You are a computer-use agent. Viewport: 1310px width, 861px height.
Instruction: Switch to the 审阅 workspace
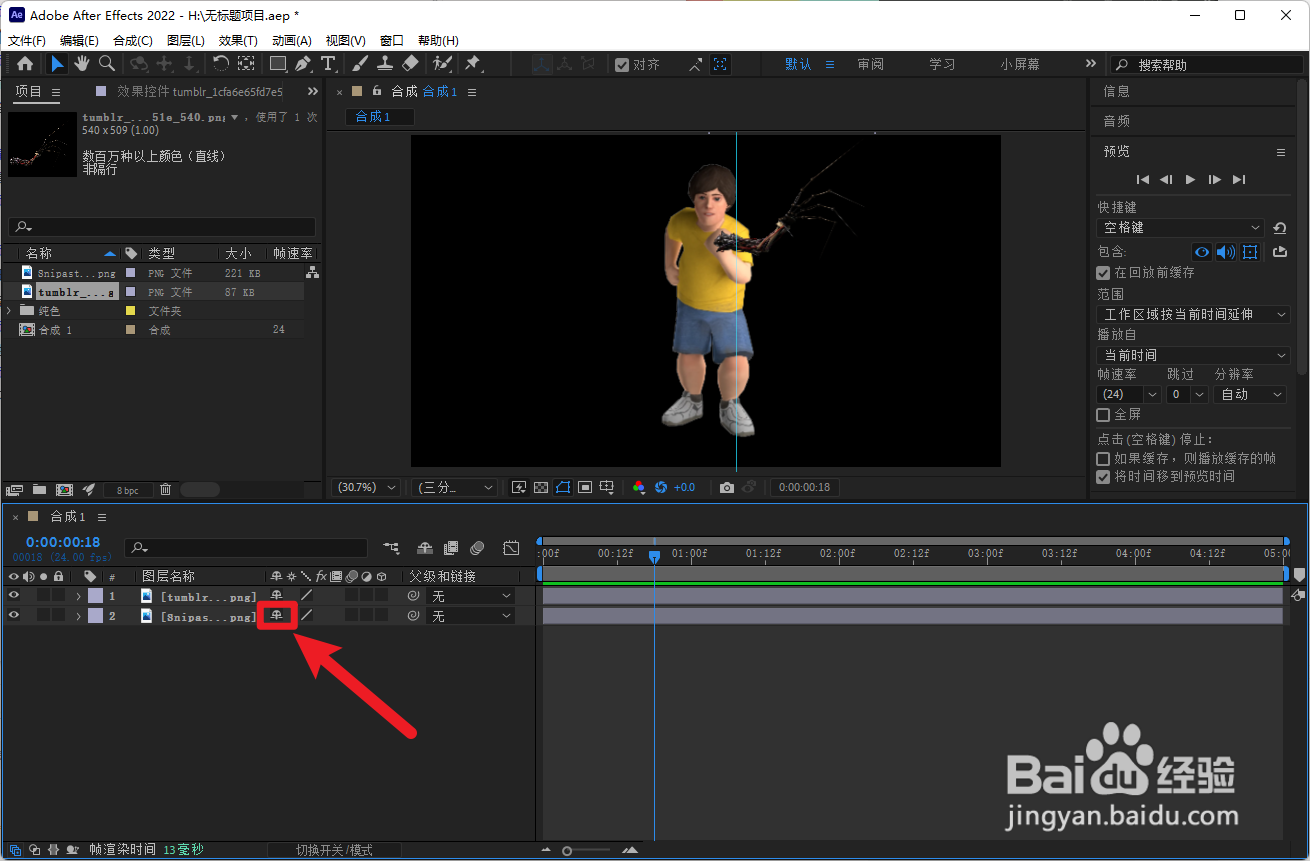coord(871,64)
